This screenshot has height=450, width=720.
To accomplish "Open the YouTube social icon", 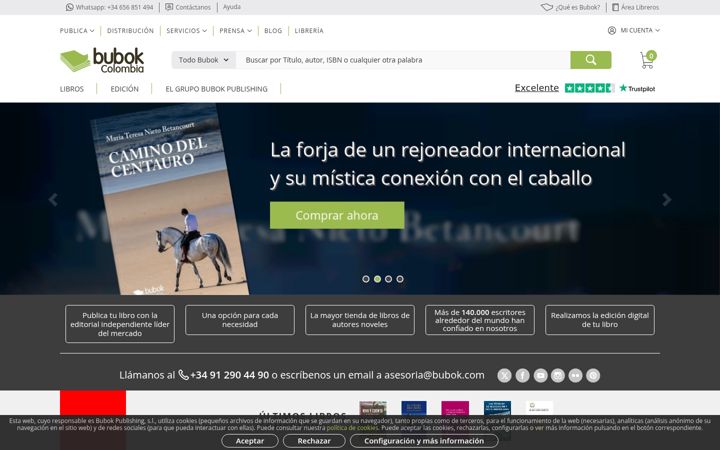I will [540, 376].
